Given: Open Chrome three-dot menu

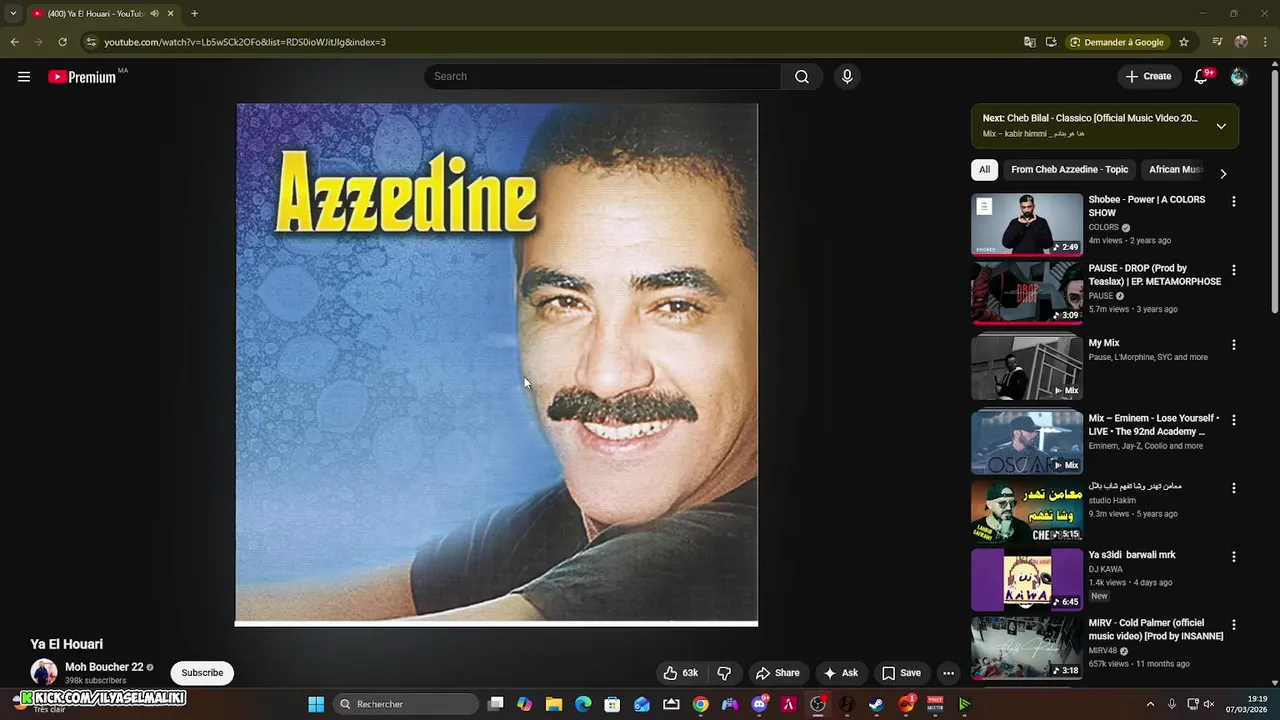Looking at the screenshot, I should 1266,42.
